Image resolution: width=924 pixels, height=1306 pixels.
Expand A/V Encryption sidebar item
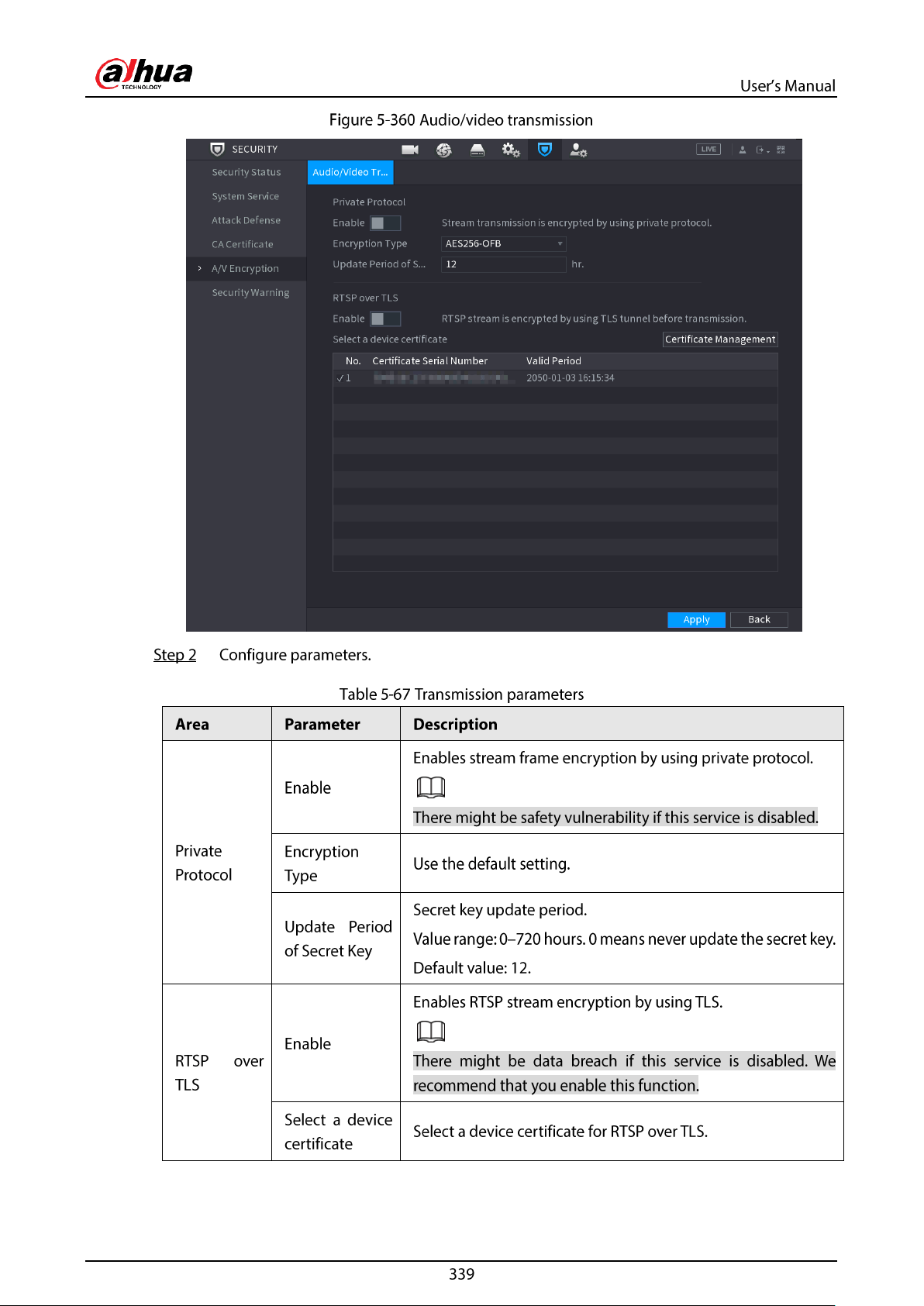246,268
